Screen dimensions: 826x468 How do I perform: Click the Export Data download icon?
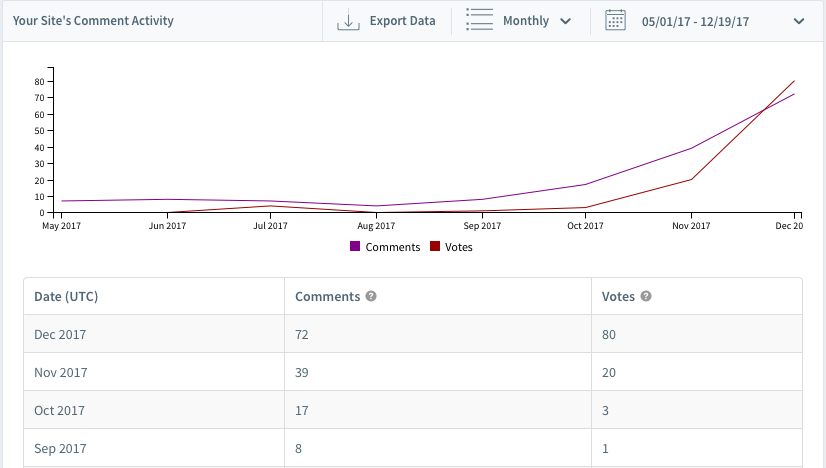coord(348,21)
